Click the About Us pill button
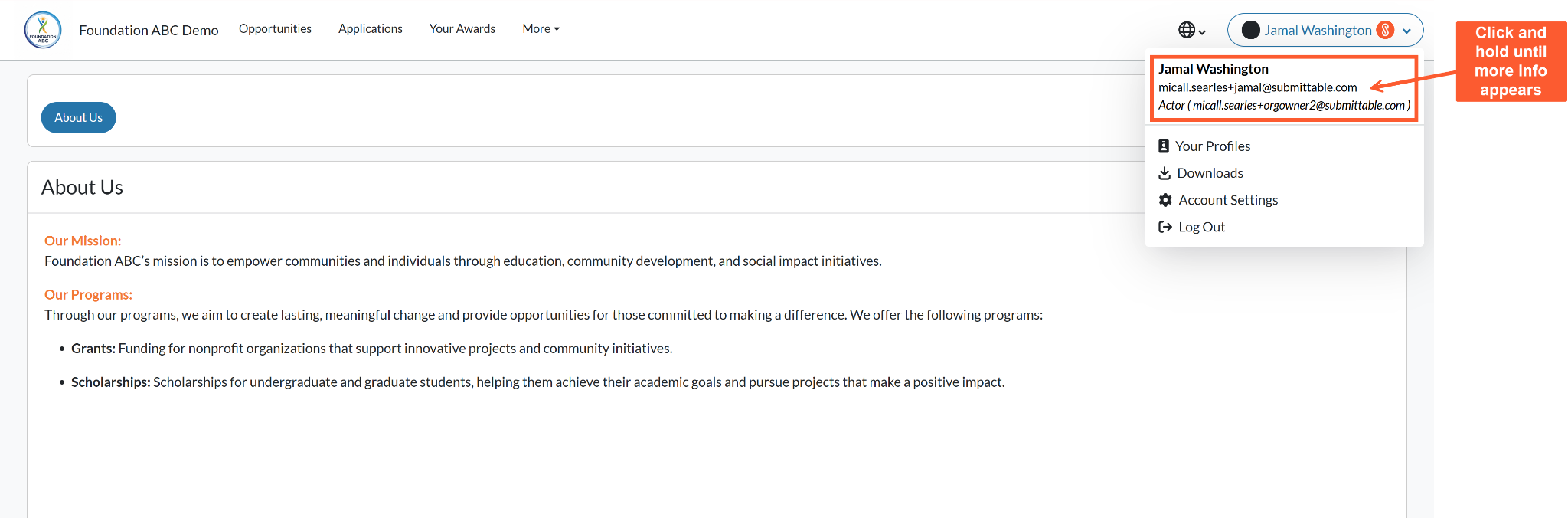Screen dimensions: 1568x518 (78, 117)
